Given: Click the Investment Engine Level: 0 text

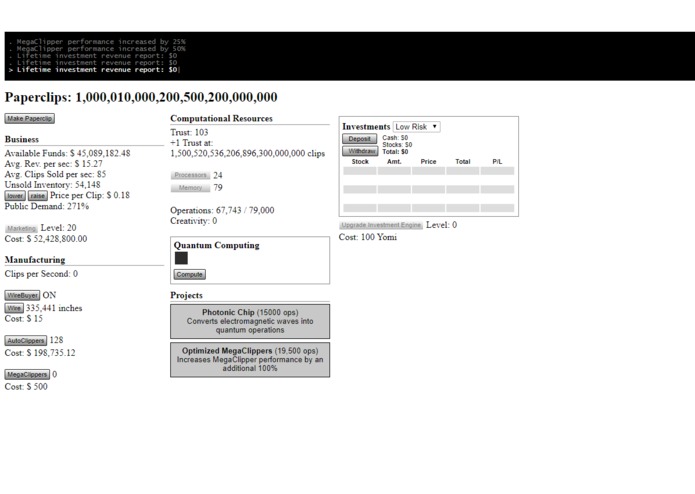Looking at the screenshot, I should [x=441, y=225].
